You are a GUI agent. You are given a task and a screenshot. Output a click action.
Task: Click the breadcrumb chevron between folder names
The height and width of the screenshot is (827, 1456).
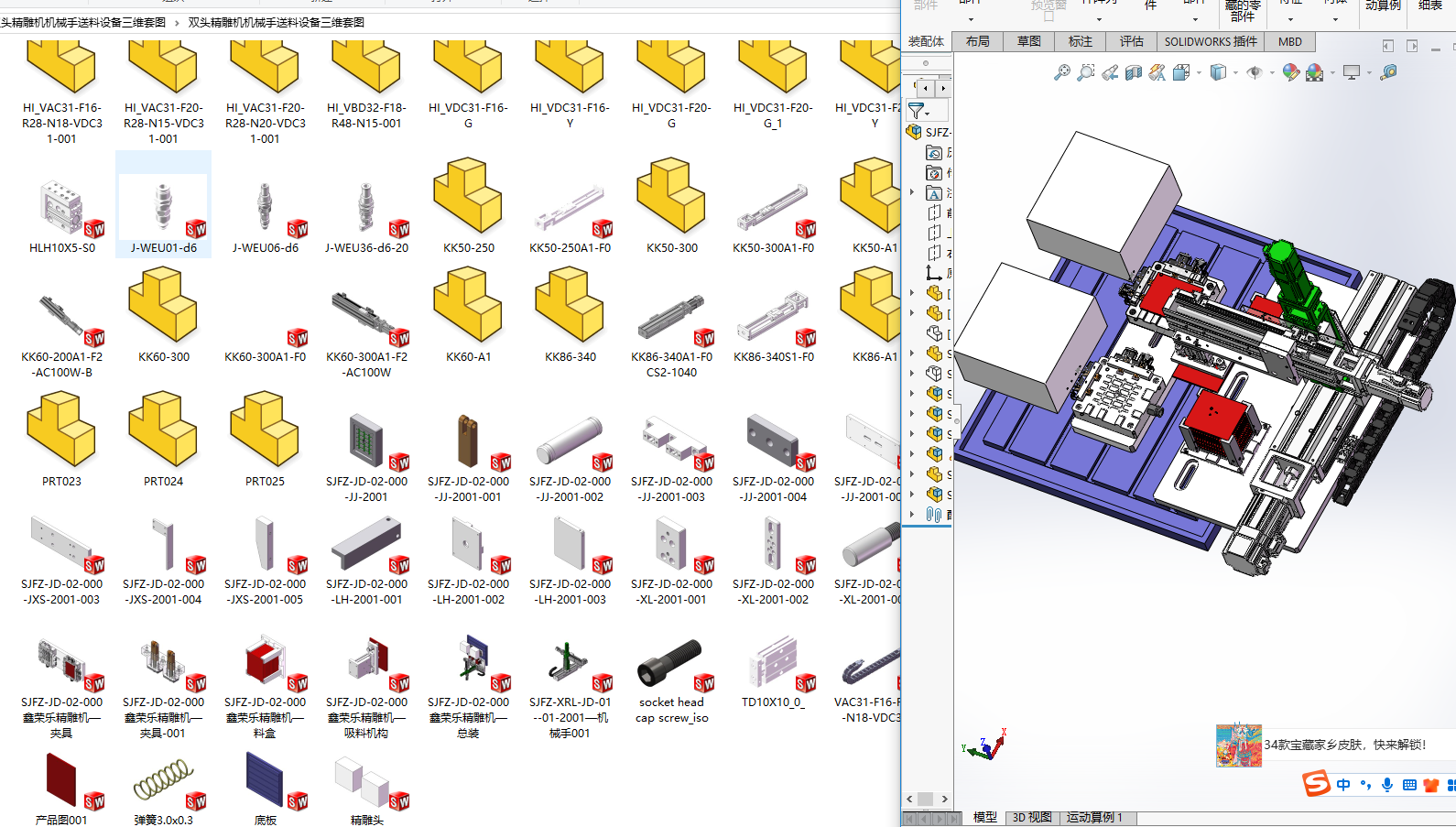[177, 23]
